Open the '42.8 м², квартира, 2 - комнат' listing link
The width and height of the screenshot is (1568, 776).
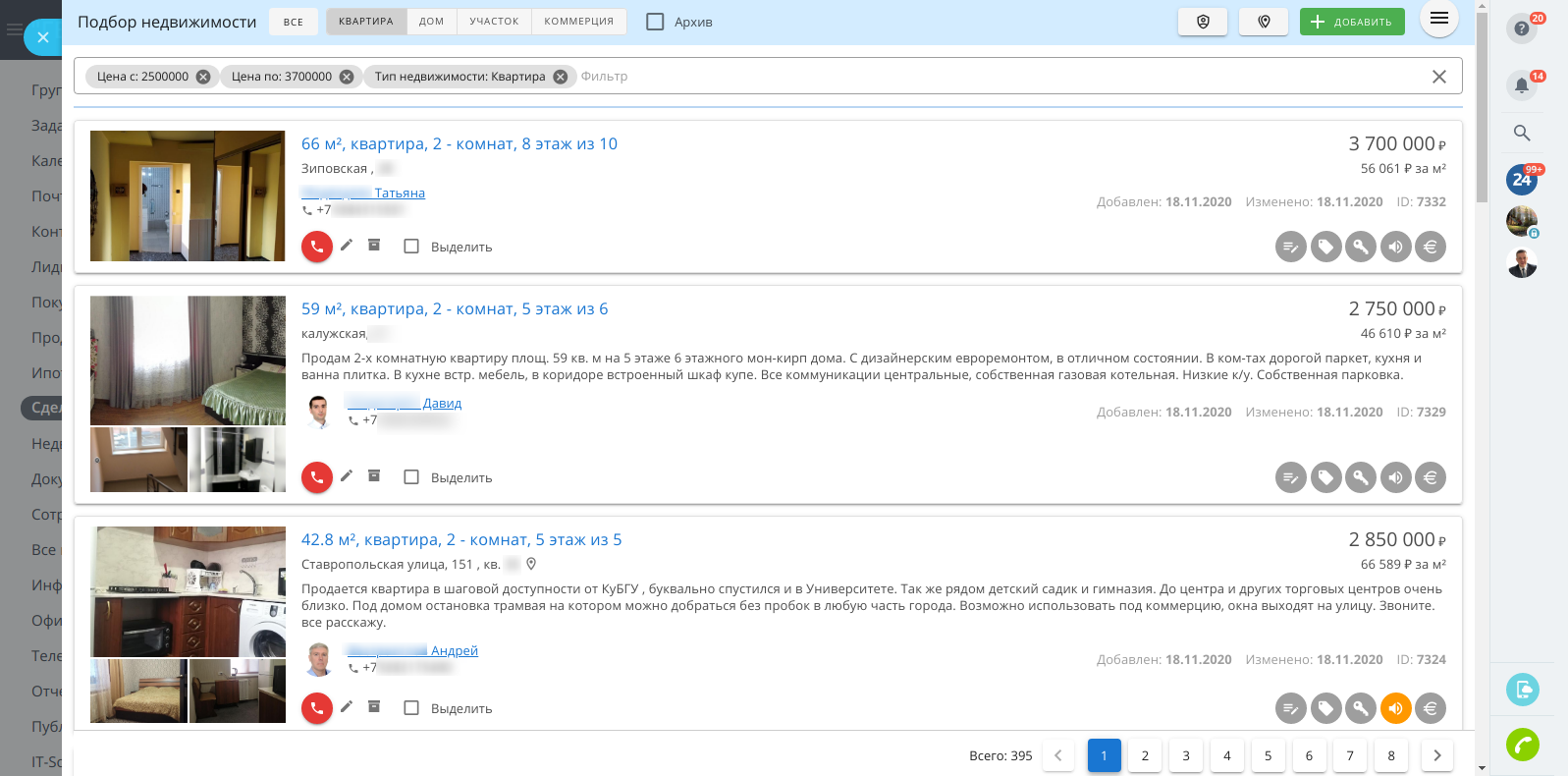pyautogui.click(x=461, y=539)
